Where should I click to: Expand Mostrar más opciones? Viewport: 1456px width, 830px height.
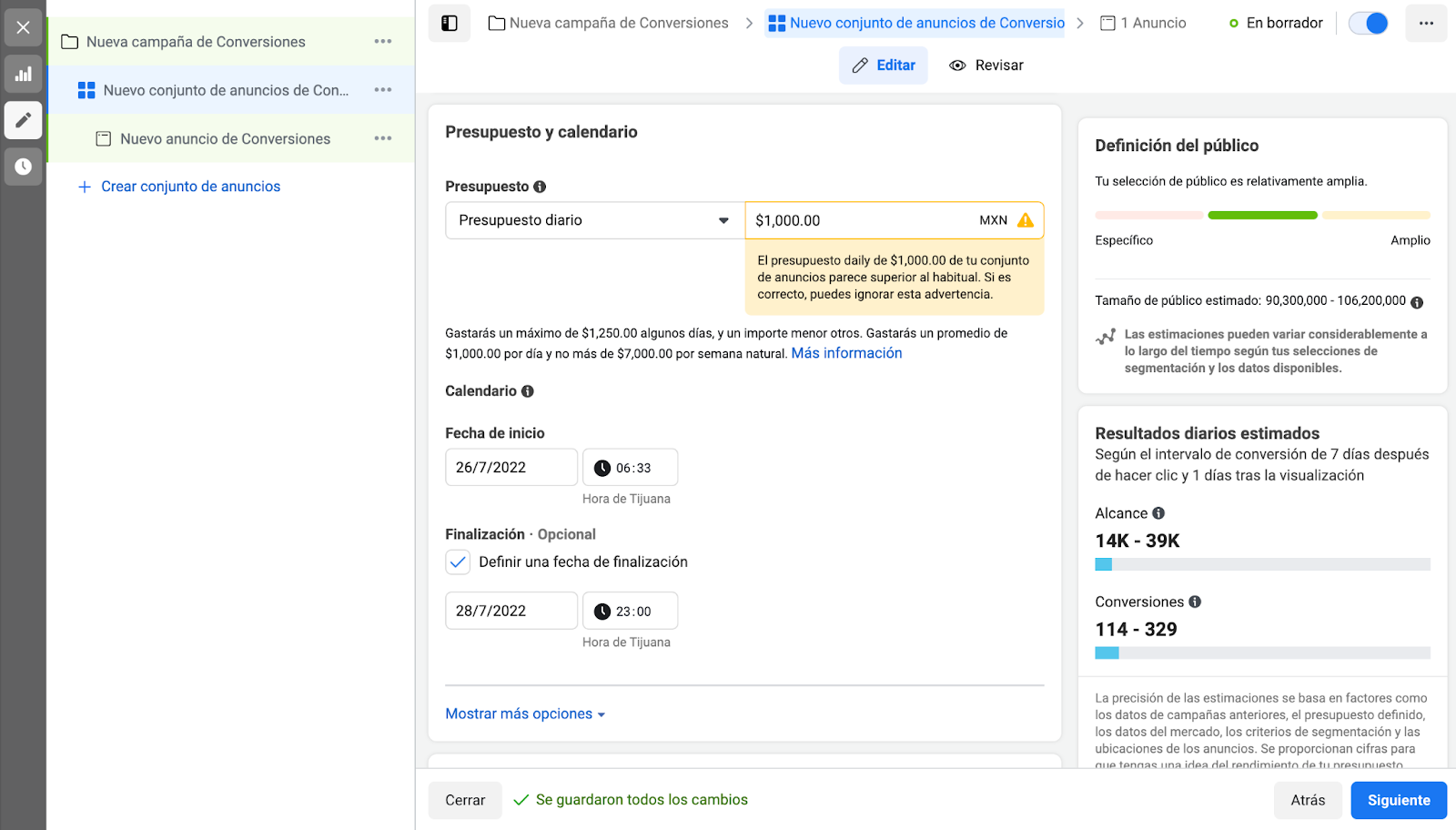point(525,714)
